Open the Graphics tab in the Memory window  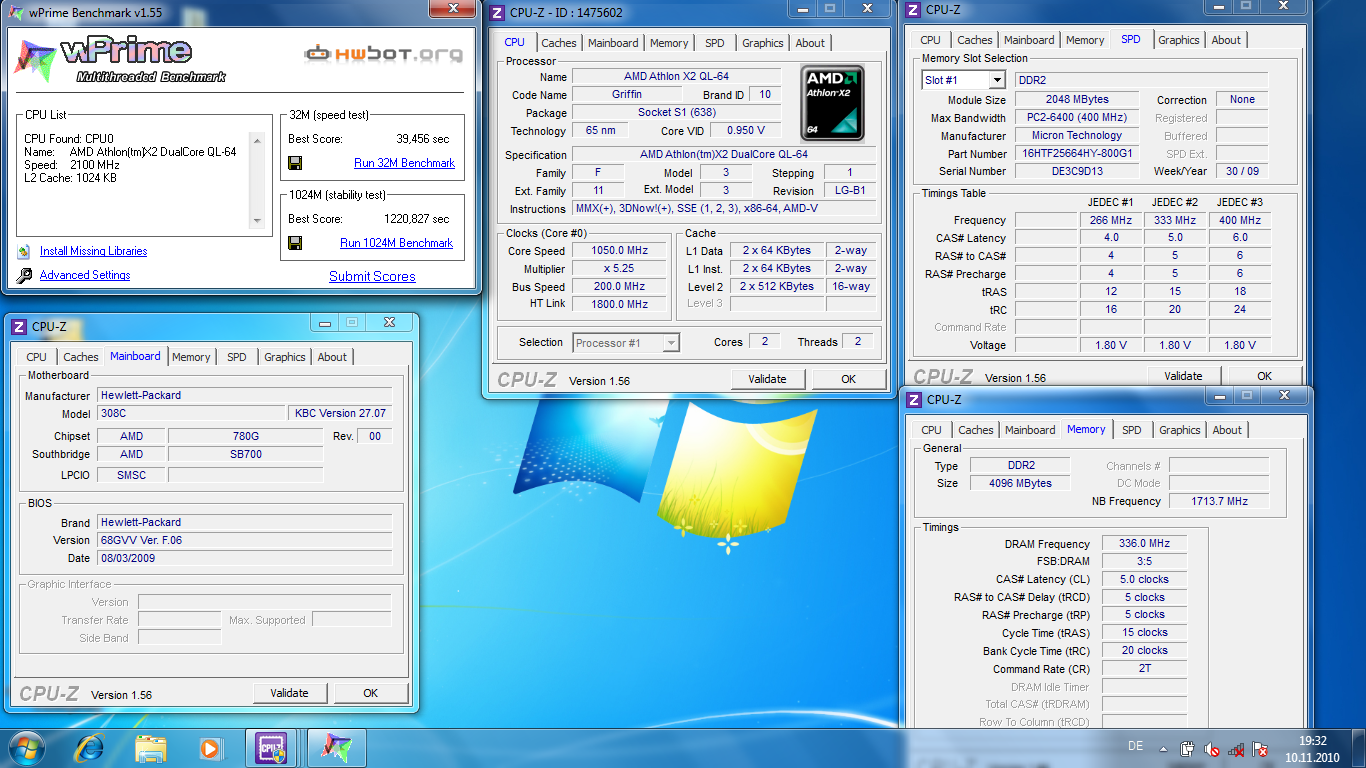tap(1179, 430)
